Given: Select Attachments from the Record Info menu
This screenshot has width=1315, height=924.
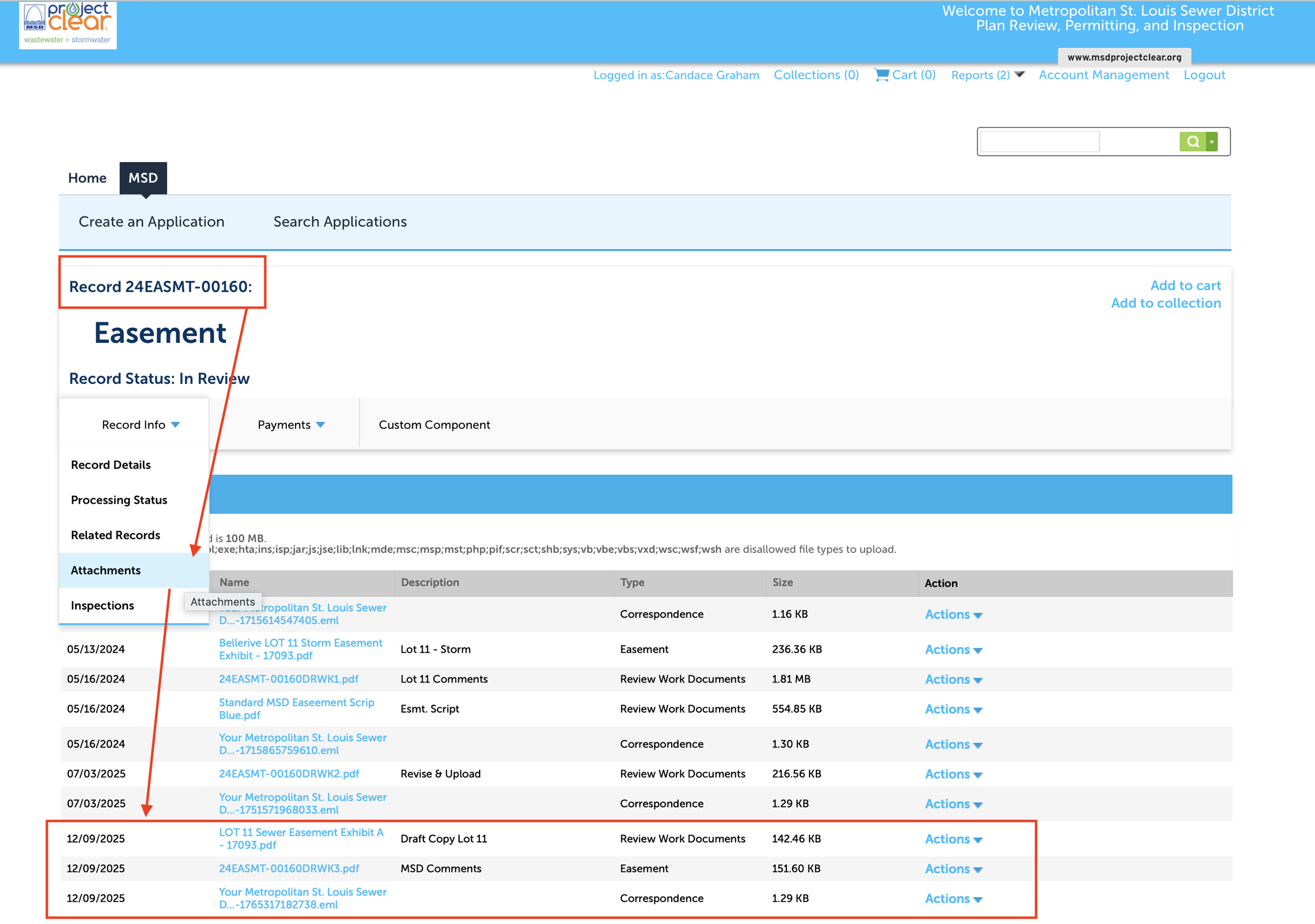Looking at the screenshot, I should click(x=105, y=570).
